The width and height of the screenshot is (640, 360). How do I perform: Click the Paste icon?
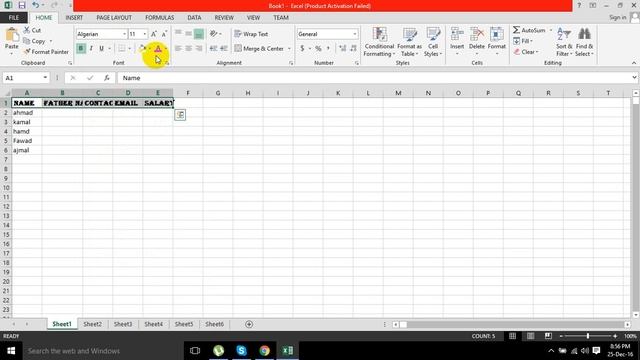coord(11,36)
